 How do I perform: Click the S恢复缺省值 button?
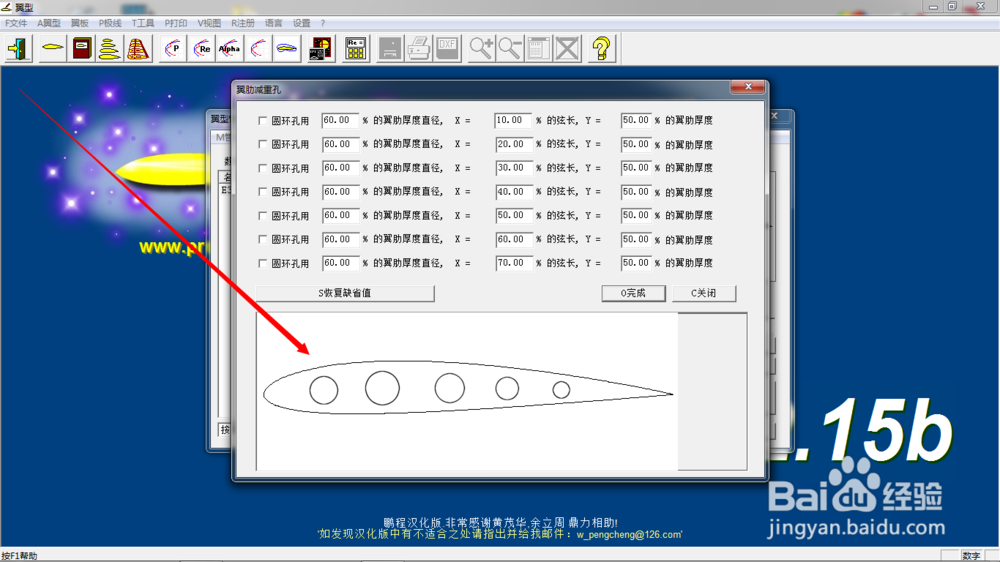[345, 293]
